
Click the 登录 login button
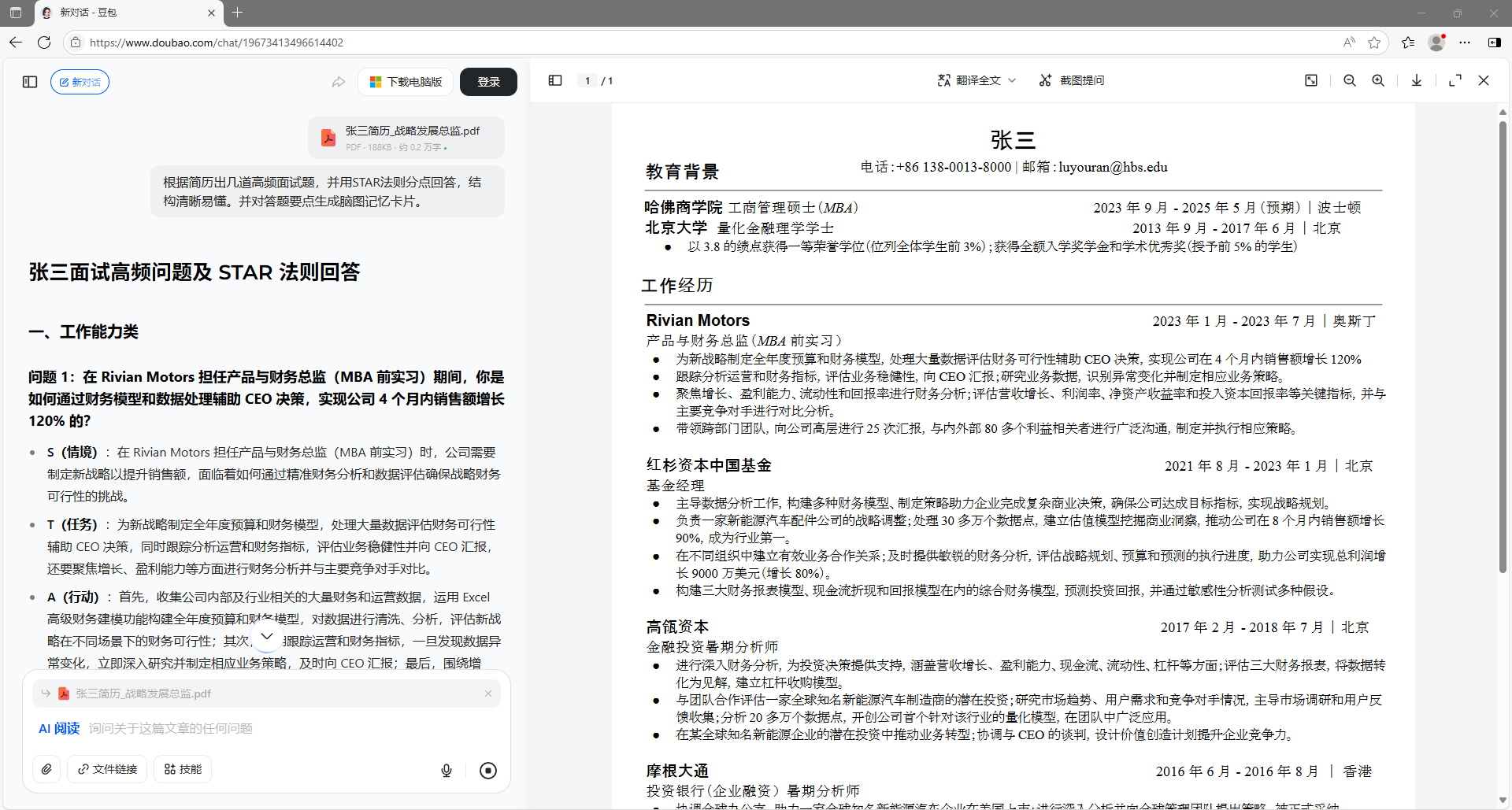pos(488,82)
